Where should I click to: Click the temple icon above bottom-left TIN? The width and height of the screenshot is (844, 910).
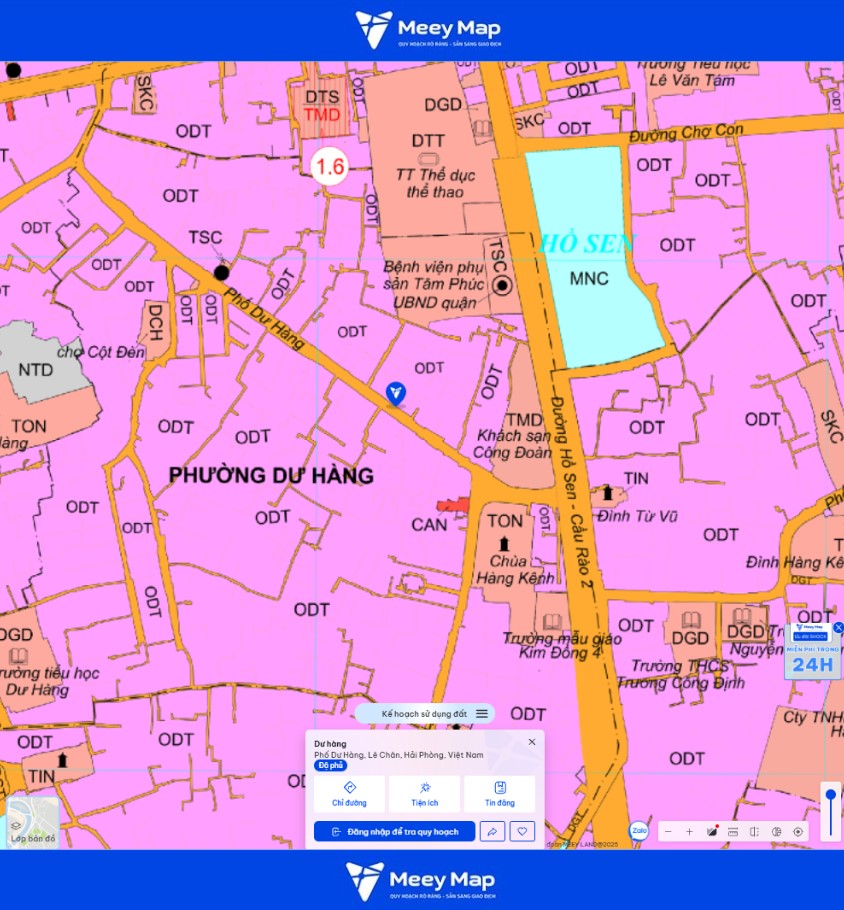(x=63, y=760)
